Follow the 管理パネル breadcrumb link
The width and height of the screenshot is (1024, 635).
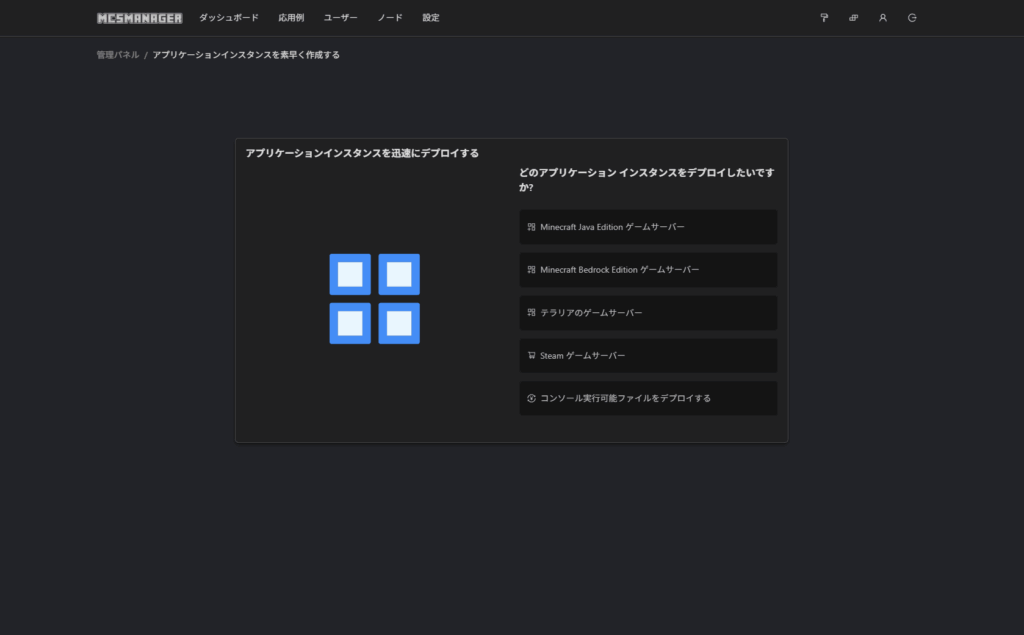(118, 55)
